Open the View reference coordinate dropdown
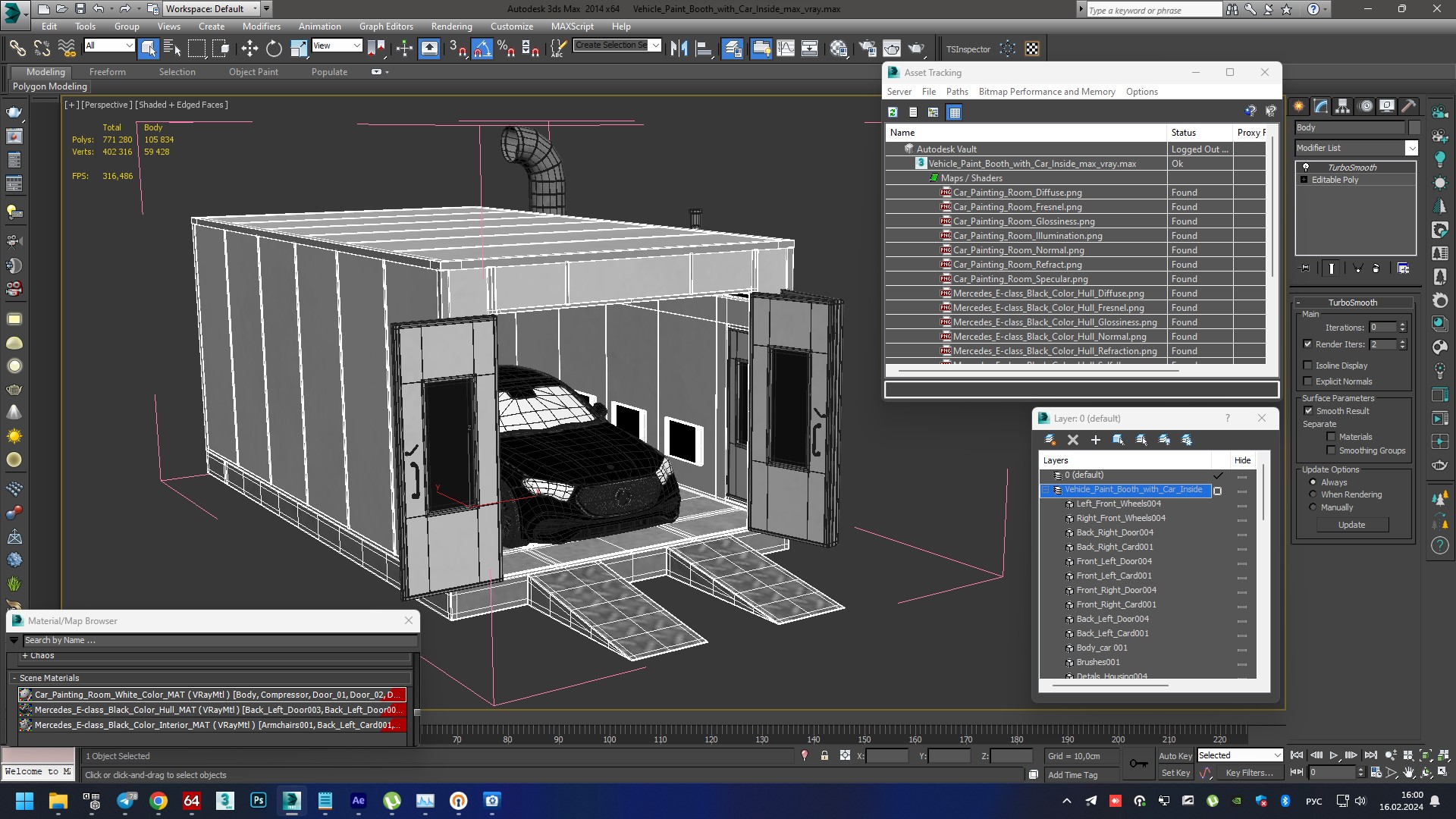 pyautogui.click(x=337, y=45)
